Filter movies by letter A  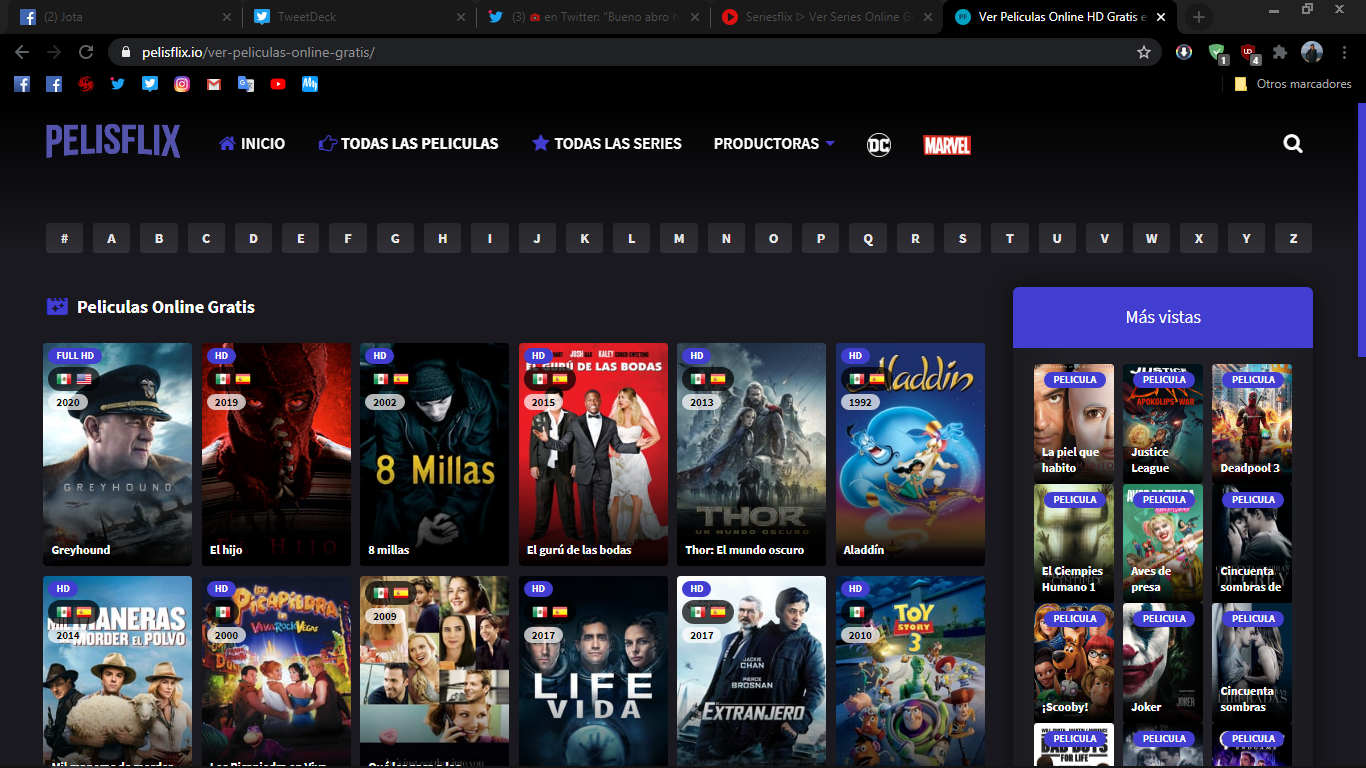click(x=111, y=238)
